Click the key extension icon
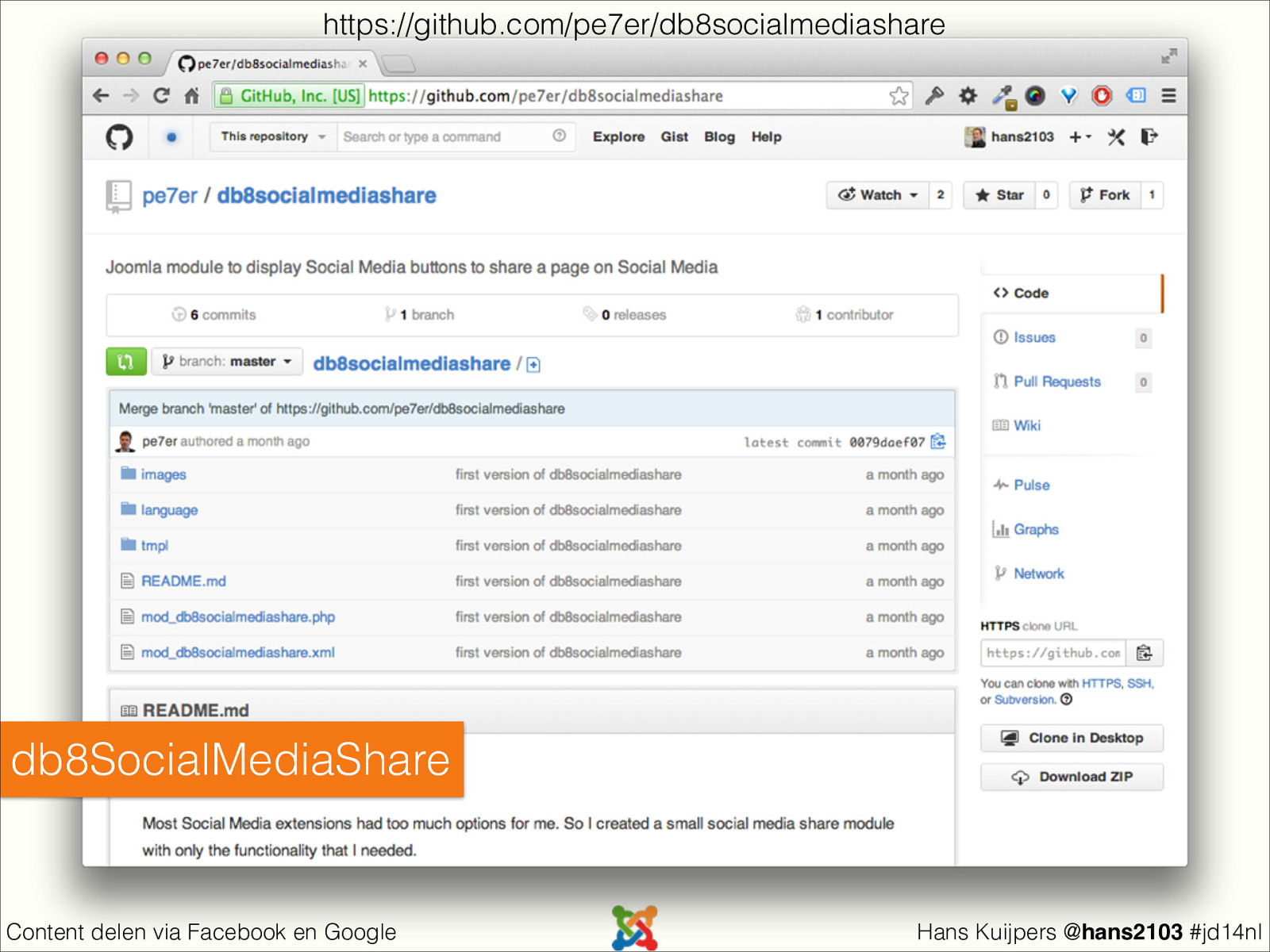1270x952 pixels. (934, 96)
